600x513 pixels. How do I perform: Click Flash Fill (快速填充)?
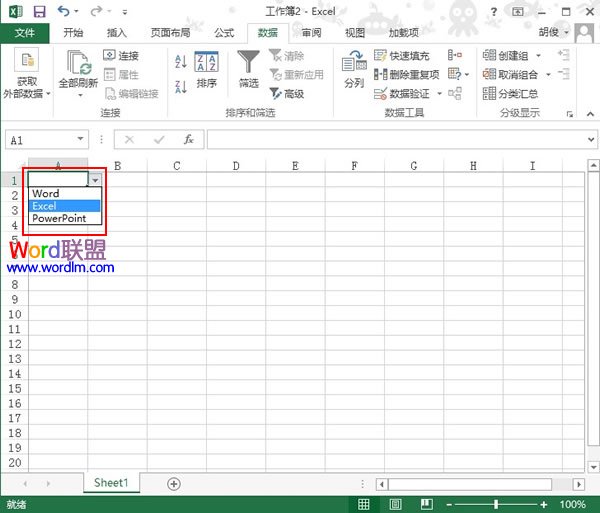tap(401, 56)
